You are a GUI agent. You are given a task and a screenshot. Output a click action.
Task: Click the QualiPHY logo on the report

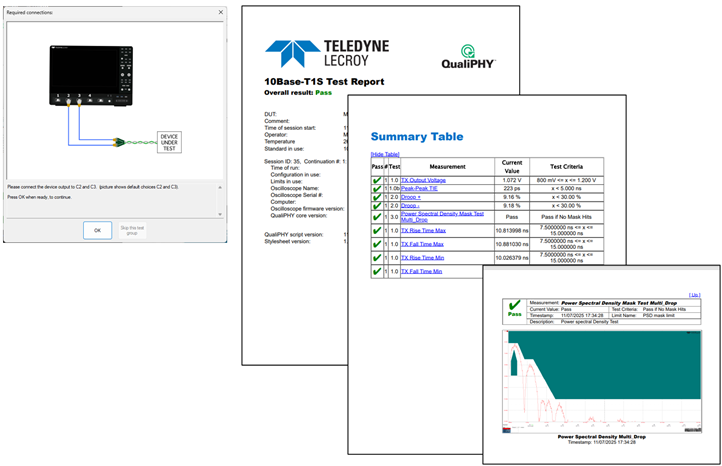click(468, 57)
